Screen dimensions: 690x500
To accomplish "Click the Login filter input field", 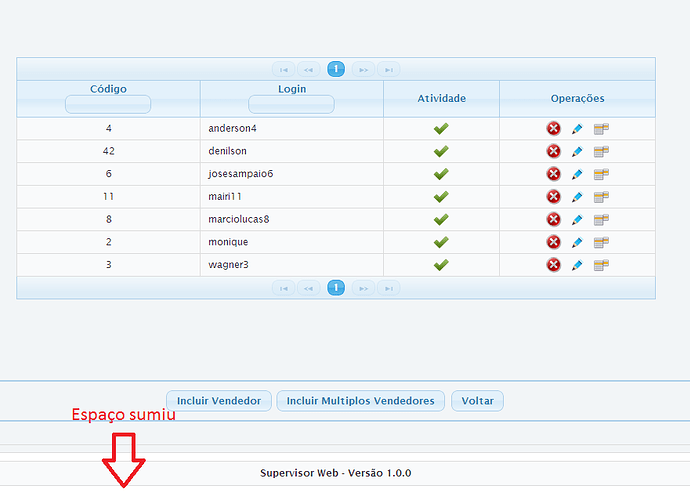I will click(x=291, y=104).
